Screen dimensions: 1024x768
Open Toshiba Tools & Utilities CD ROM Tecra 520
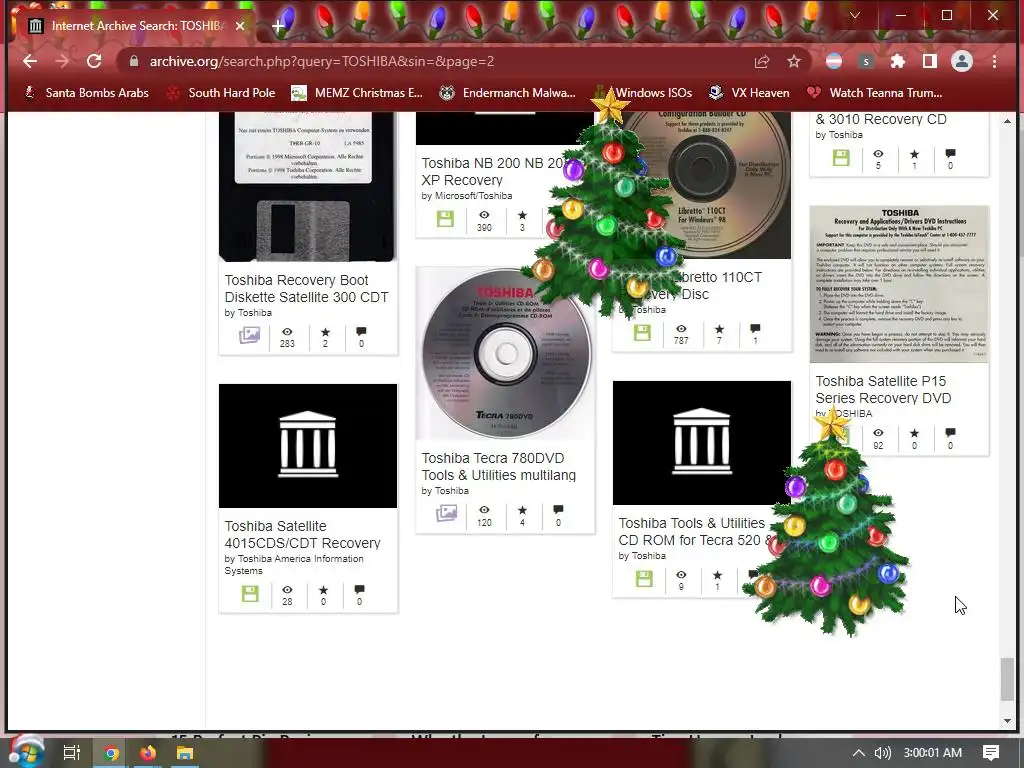694,532
